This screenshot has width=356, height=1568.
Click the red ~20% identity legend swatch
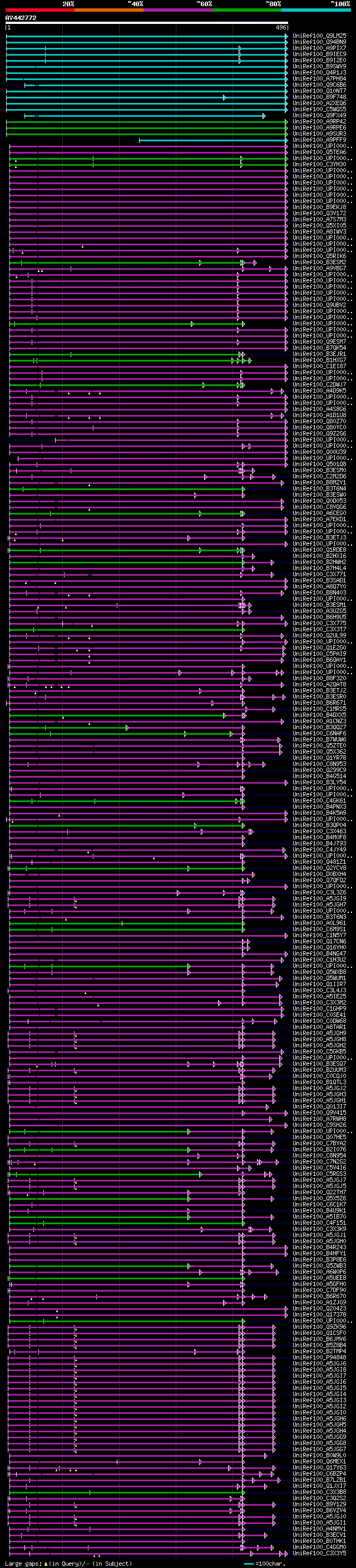tap(39, 10)
